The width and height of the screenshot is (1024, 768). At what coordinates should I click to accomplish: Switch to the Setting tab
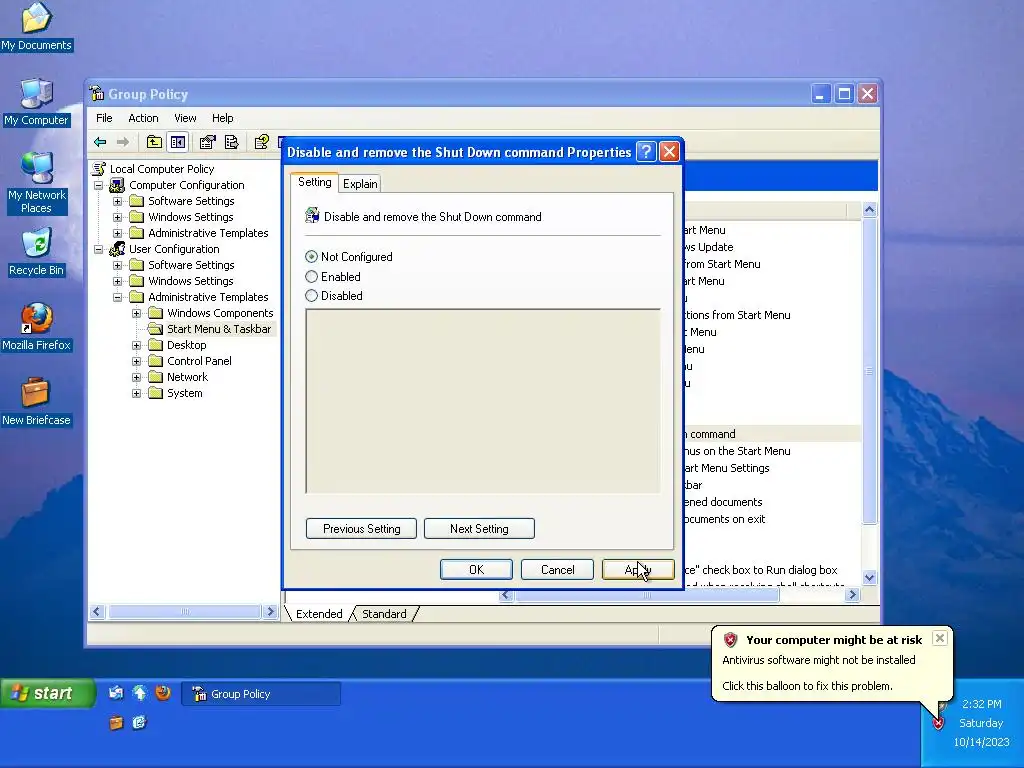coord(314,182)
